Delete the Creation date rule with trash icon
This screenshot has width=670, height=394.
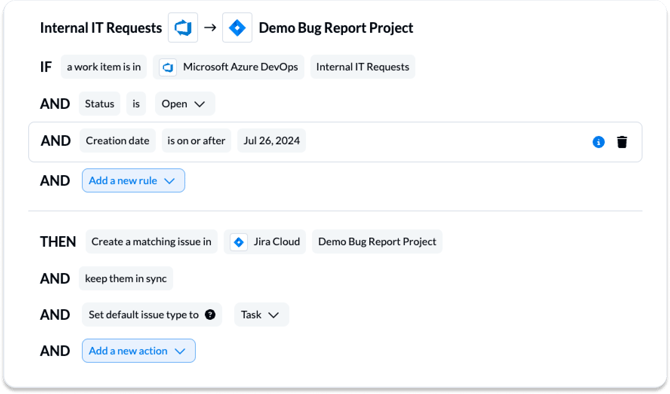tap(622, 142)
